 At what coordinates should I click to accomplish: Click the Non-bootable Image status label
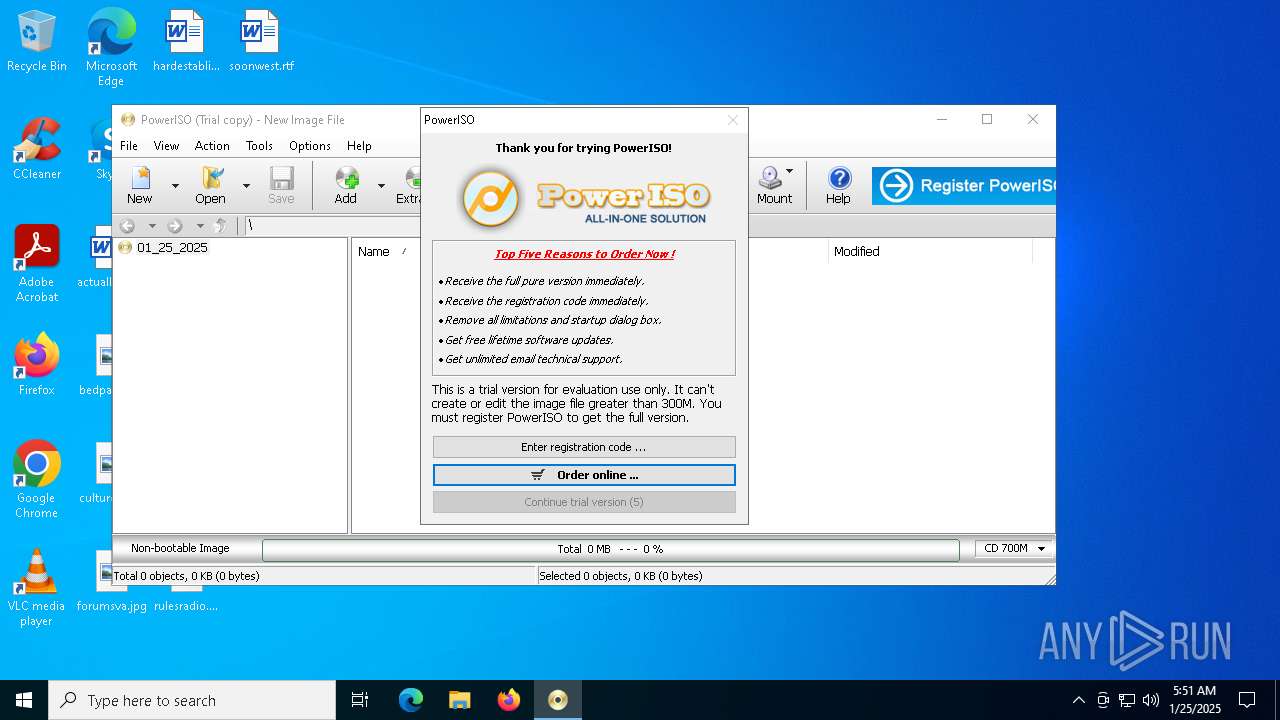pos(180,548)
